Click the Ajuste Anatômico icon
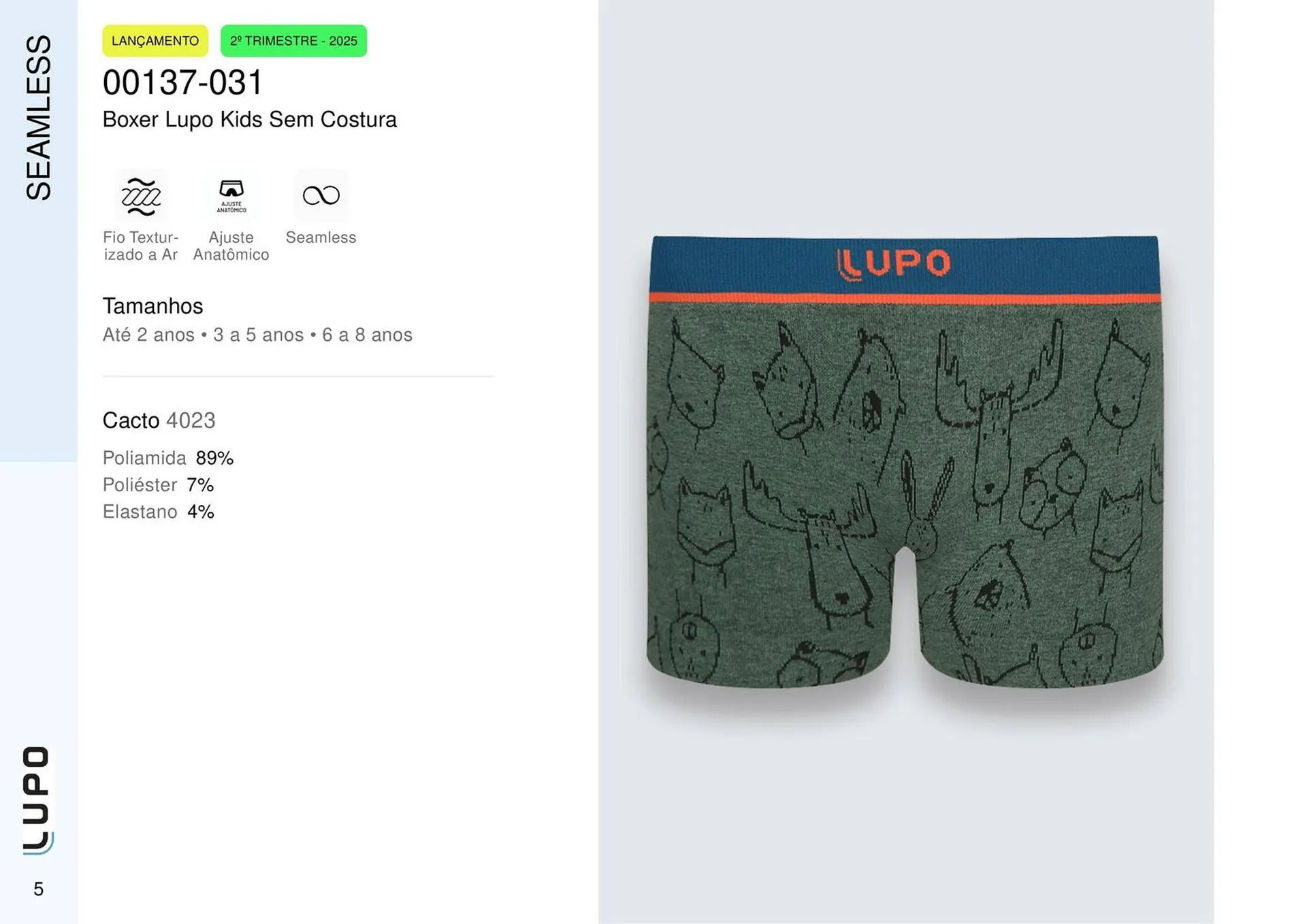1307x924 pixels. (231, 196)
